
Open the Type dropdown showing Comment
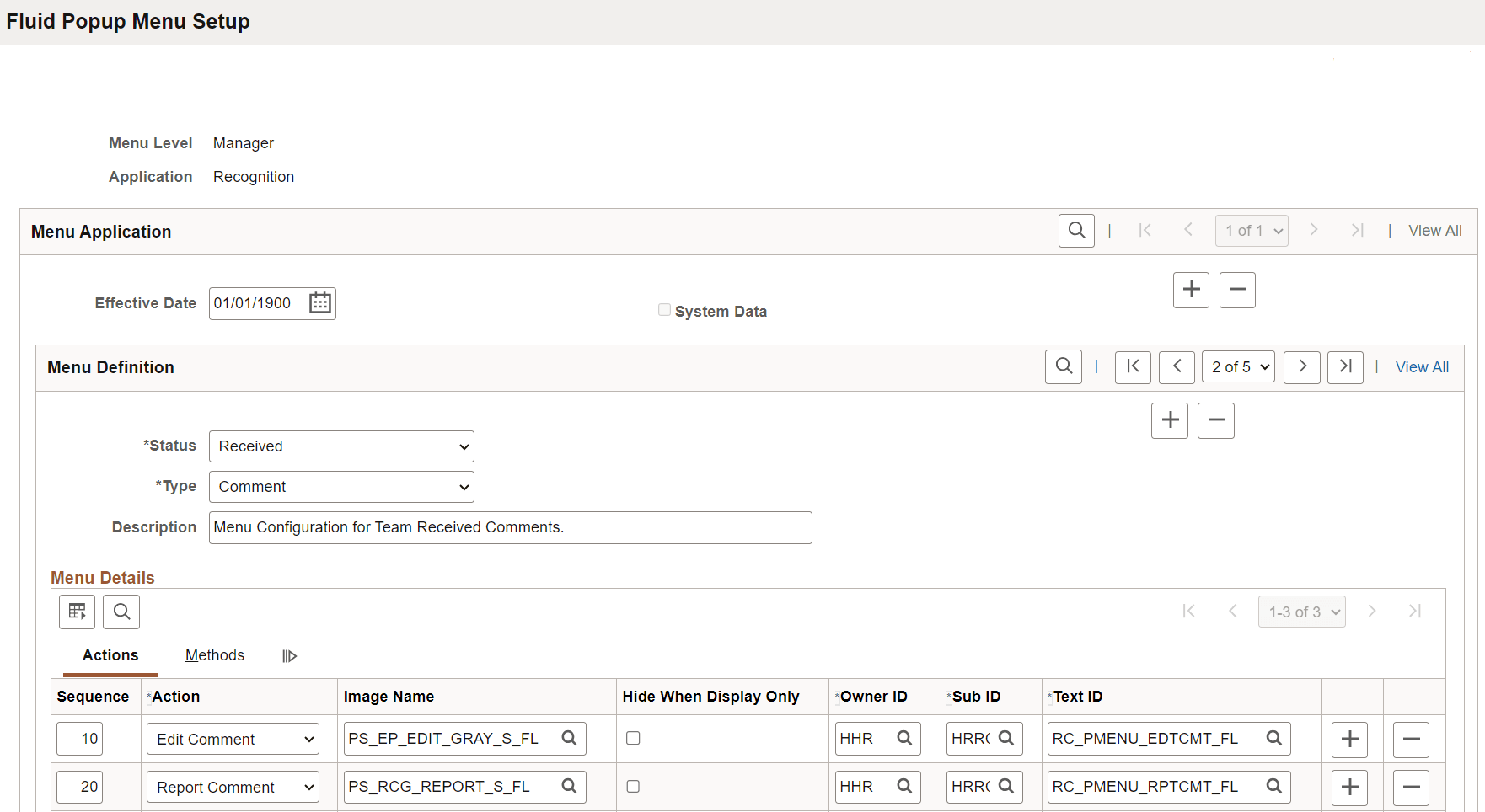341,487
